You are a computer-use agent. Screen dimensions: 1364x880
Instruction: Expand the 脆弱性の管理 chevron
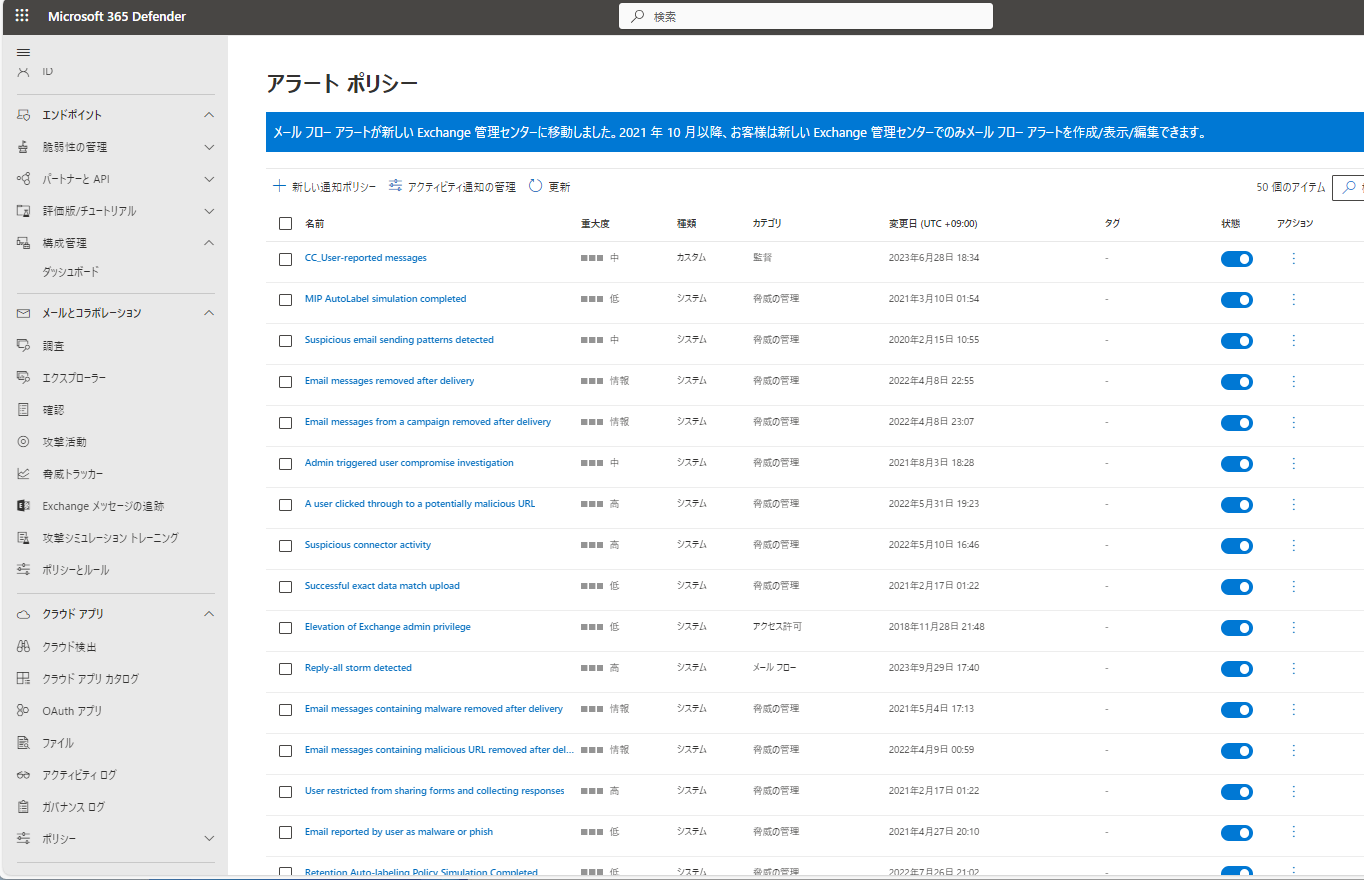tap(209, 147)
